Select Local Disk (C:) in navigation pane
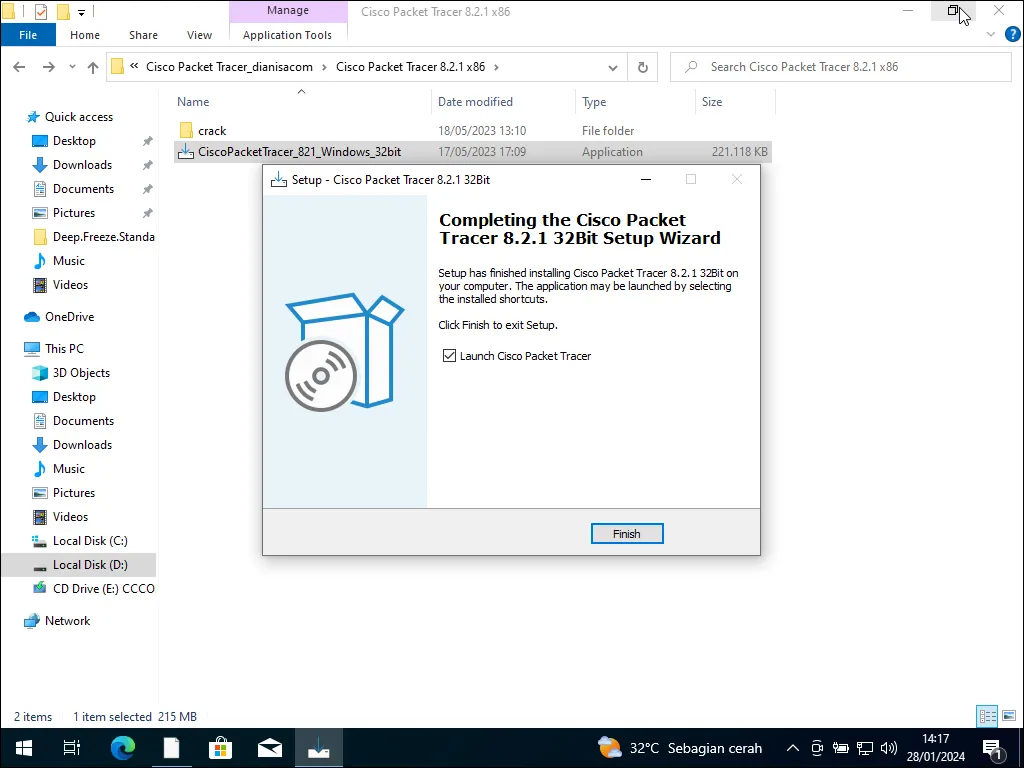 tap(90, 541)
